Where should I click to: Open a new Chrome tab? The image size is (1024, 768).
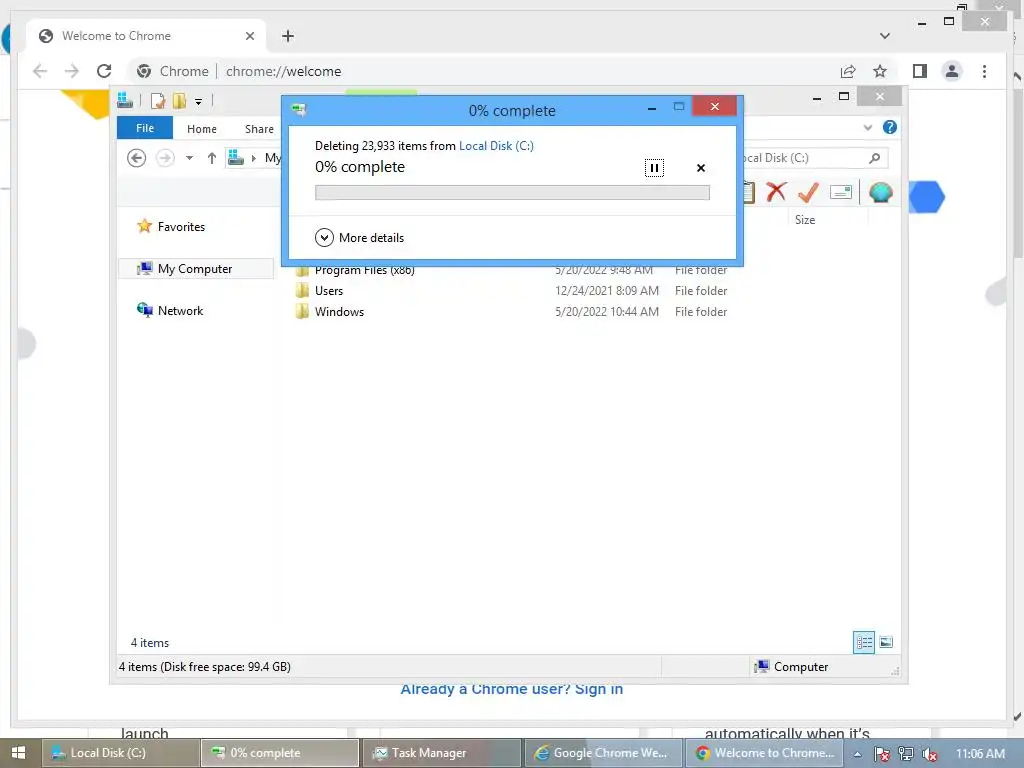point(288,36)
